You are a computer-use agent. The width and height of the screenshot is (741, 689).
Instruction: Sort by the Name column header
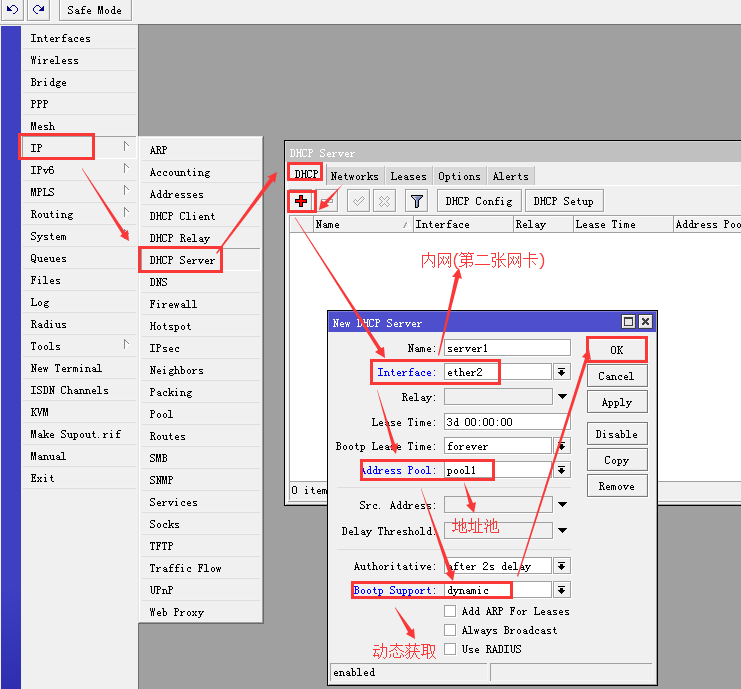[x=362, y=224]
